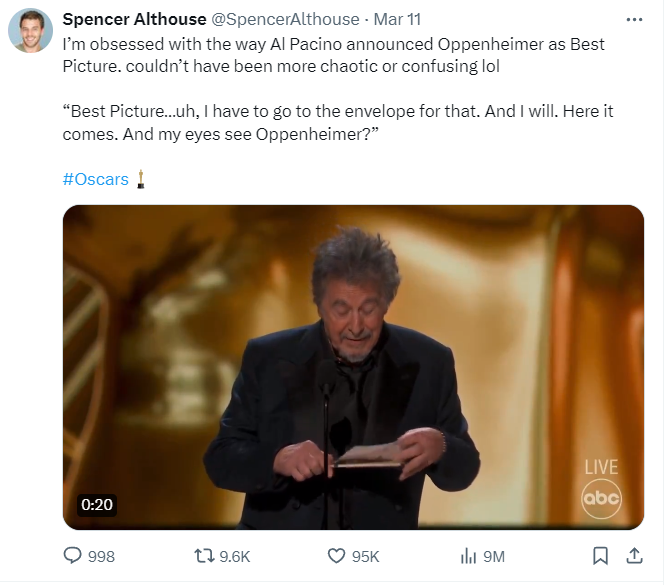
Task: Open the reply comment icon
Action: (72, 556)
